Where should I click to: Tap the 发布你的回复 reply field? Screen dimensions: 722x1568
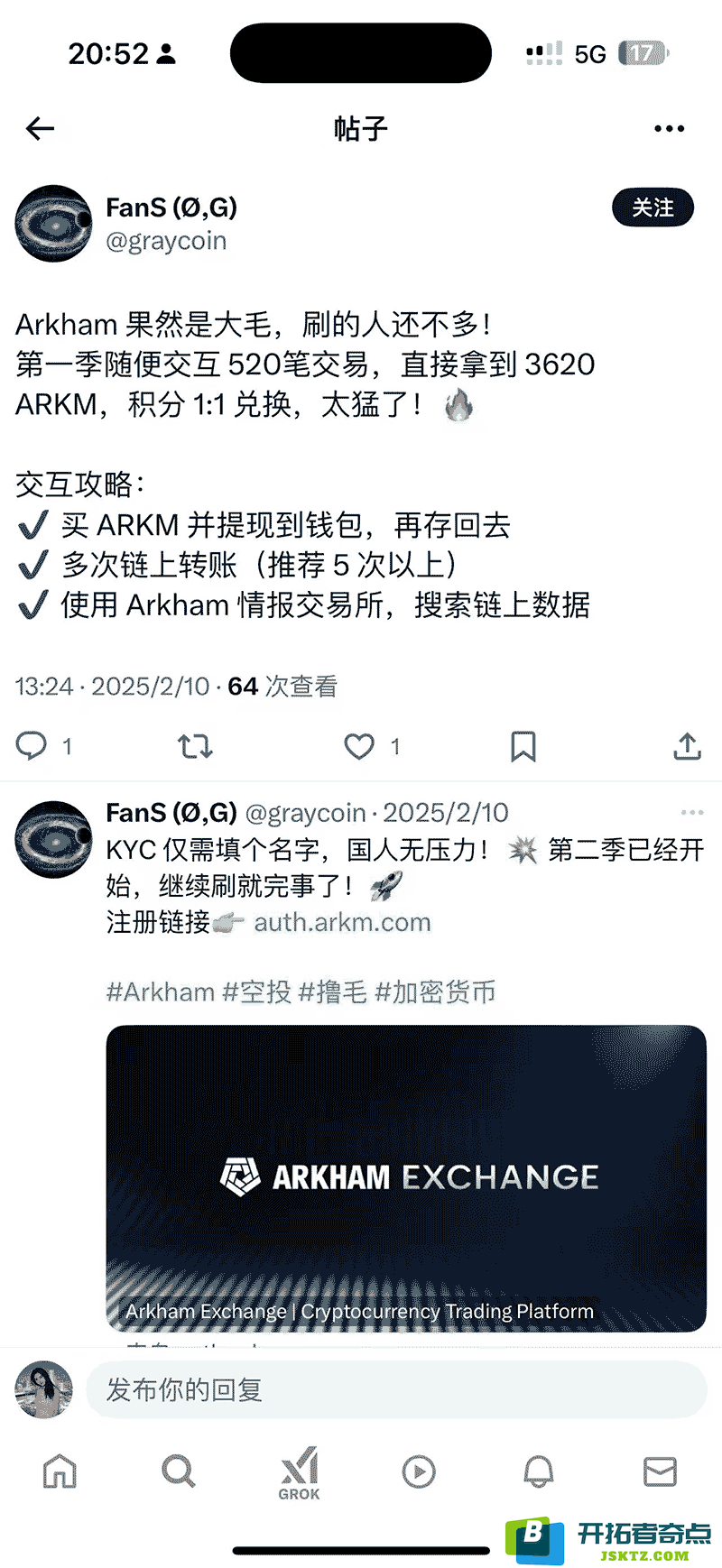(396, 1389)
